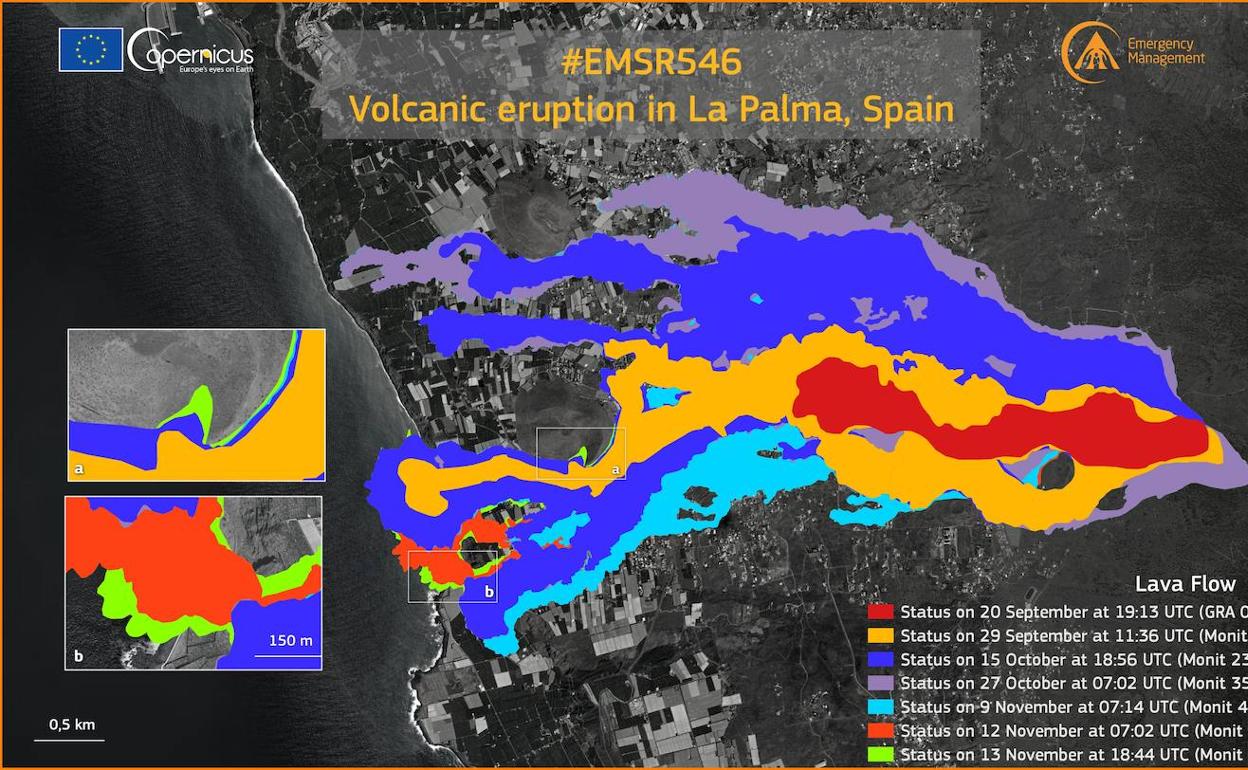
Task: Click the white box marked 'b' on the map
Action: [x=452, y=576]
